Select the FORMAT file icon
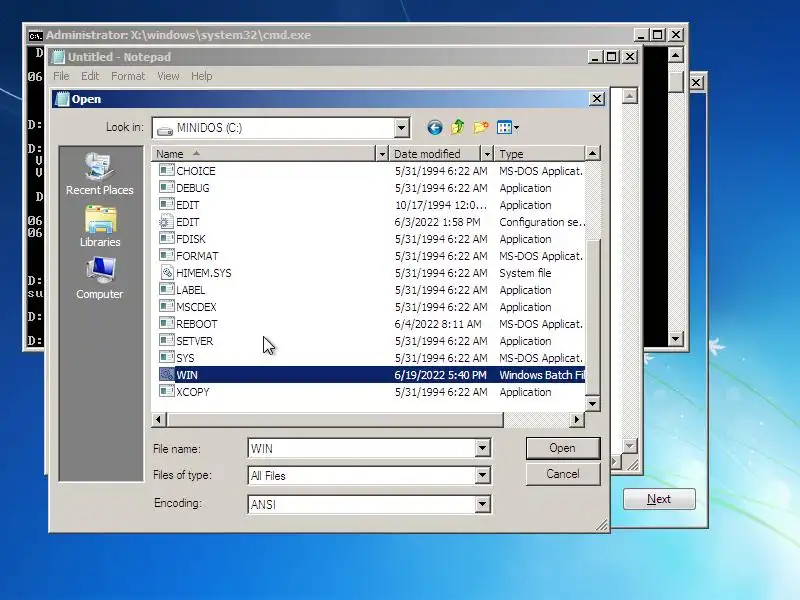Viewport: 800px width, 600px height. (166, 255)
